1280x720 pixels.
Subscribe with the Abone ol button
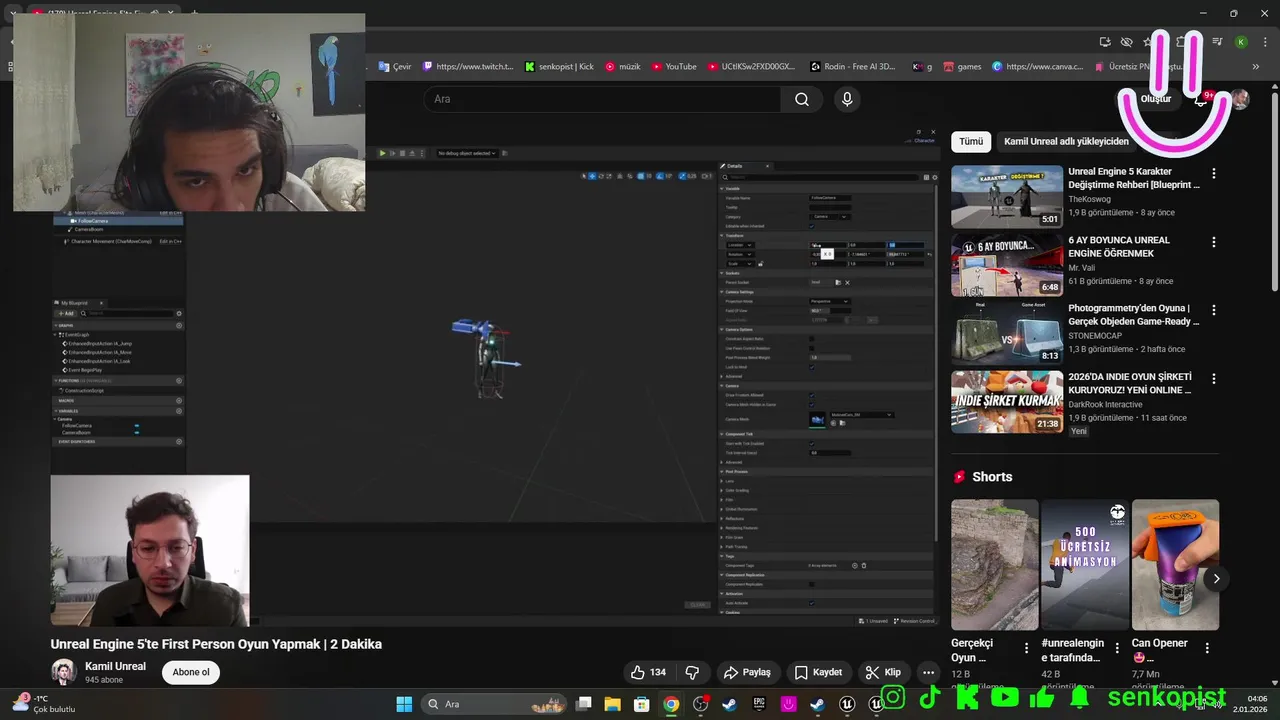tap(191, 672)
